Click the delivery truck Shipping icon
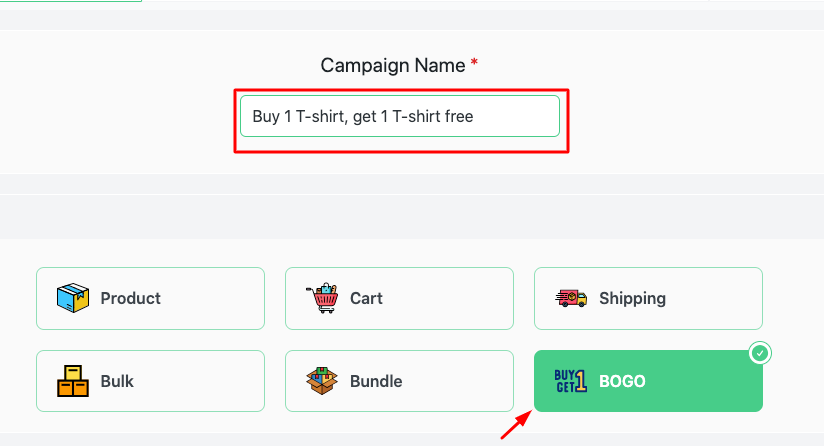824x446 pixels. point(571,298)
